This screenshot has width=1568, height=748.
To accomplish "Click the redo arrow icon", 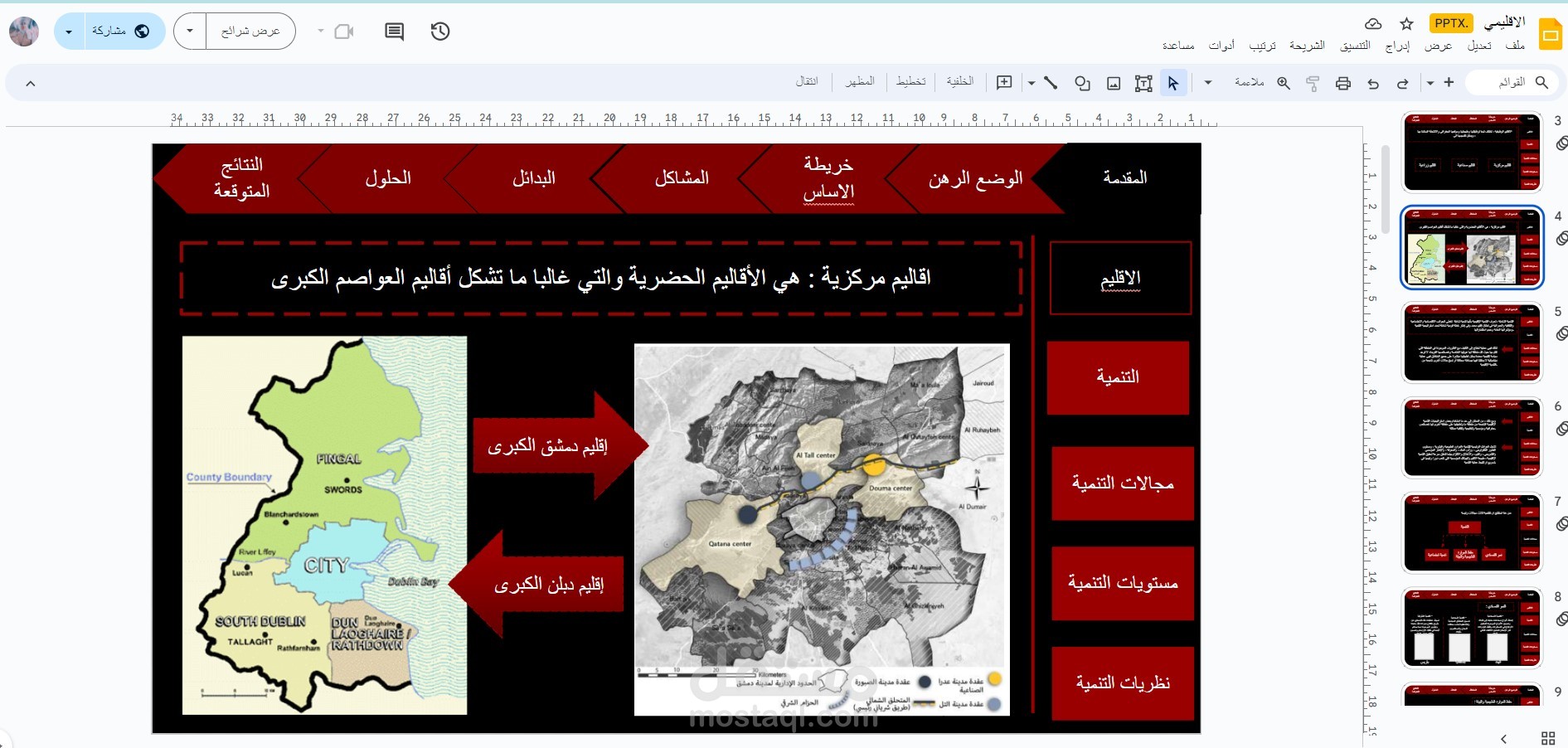I will pos(1403,83).
